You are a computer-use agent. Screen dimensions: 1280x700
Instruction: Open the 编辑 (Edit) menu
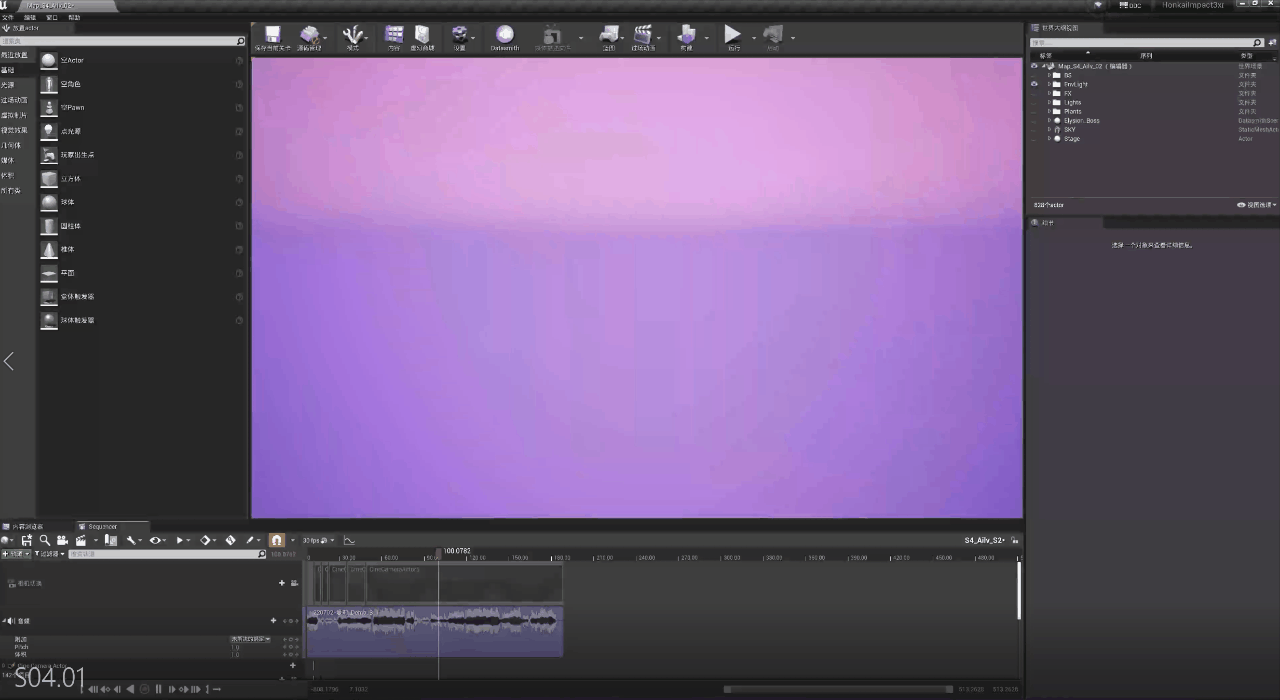click(30, 17)
